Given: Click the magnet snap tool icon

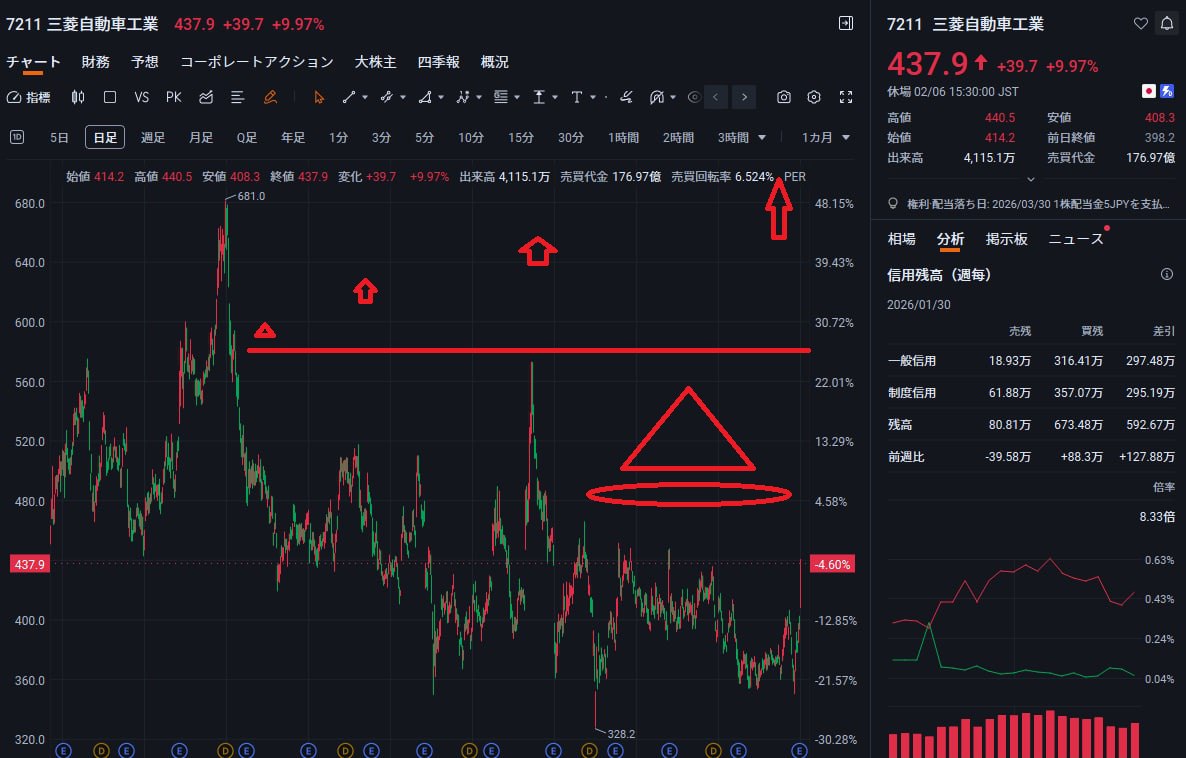Looking at the screenshot, I should point(657,98).
